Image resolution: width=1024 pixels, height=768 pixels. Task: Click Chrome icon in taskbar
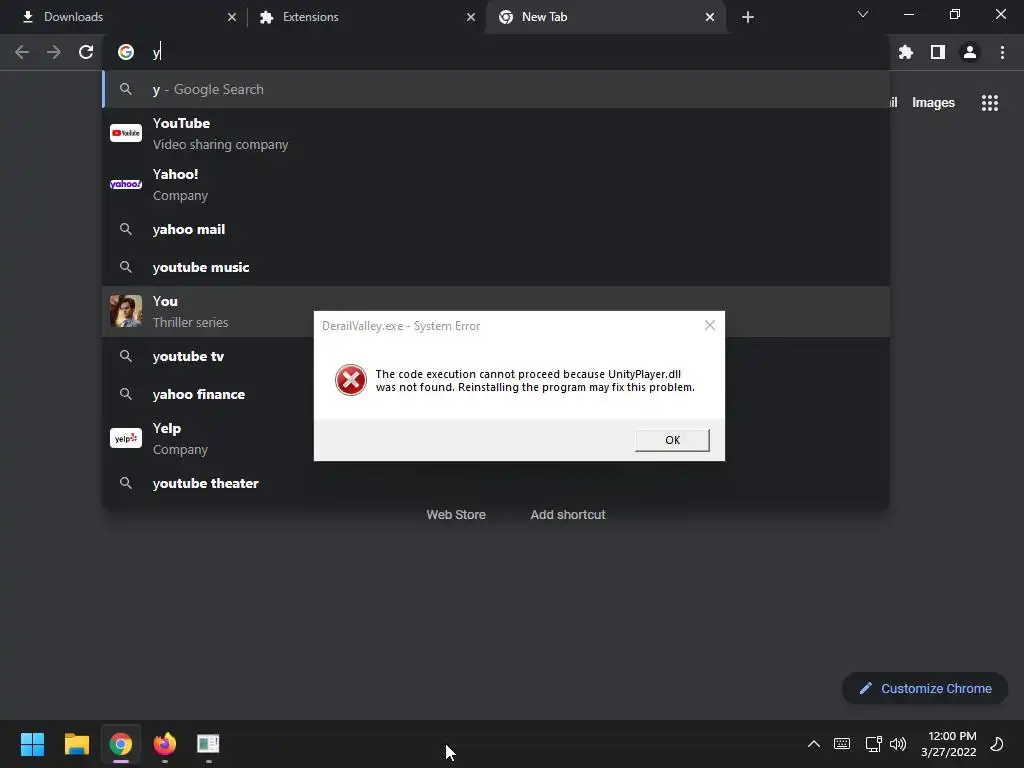coord(121,744)
